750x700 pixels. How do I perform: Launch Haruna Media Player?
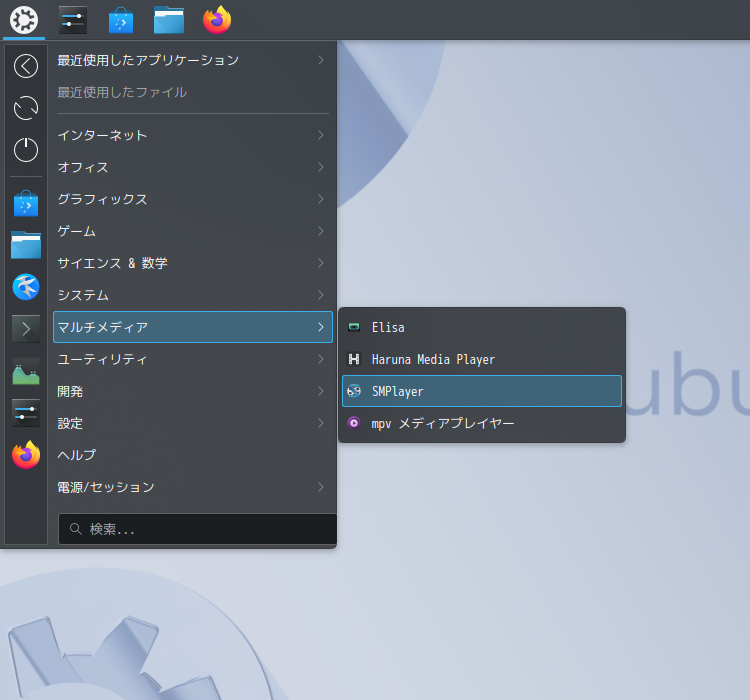pyautogui.click(x=482, y=359)
